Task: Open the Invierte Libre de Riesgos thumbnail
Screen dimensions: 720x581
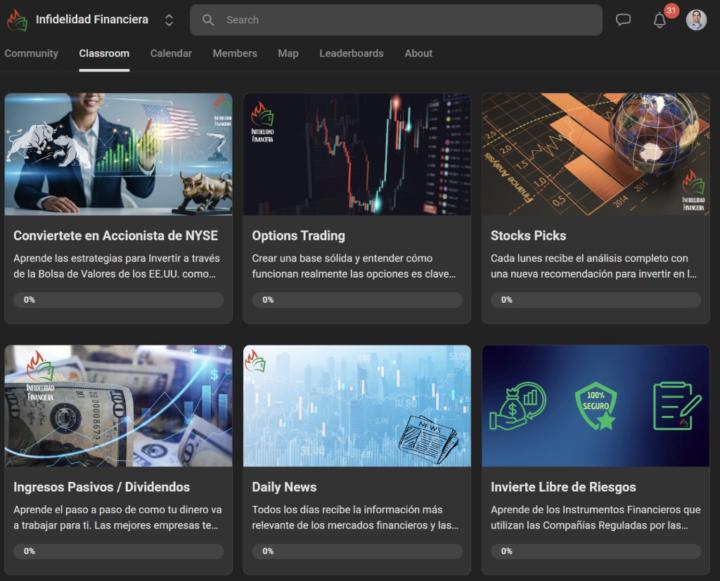Action: (596, 406)
